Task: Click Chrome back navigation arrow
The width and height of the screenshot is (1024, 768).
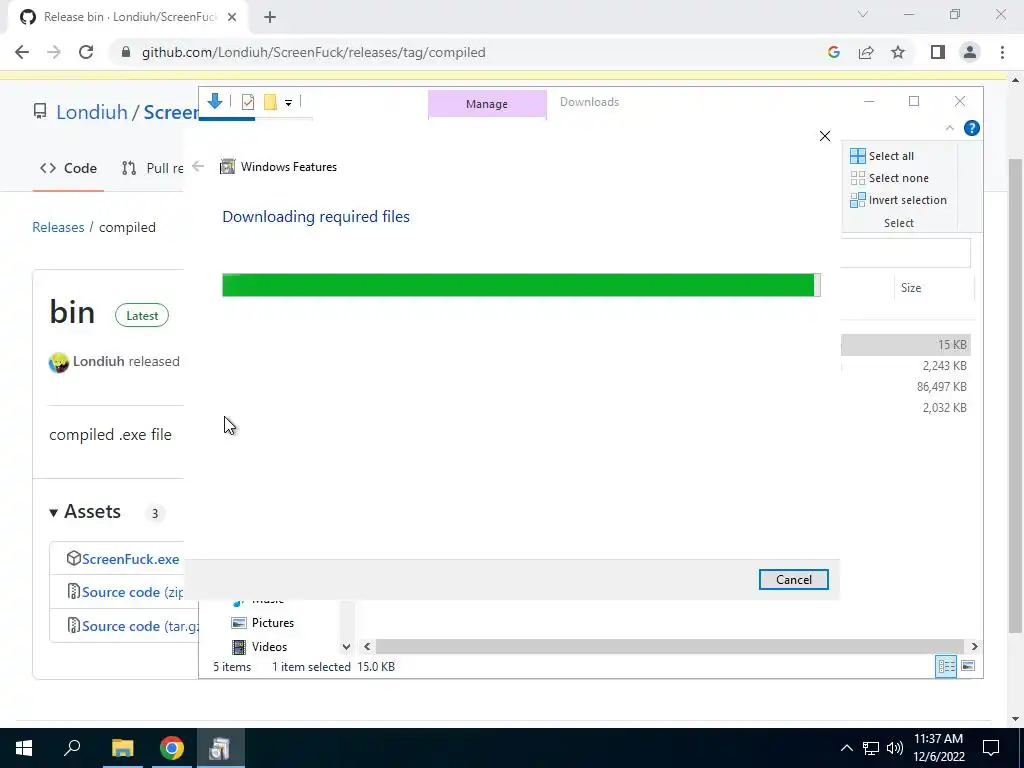Action: pyautogui.click(x=22, y=52)
